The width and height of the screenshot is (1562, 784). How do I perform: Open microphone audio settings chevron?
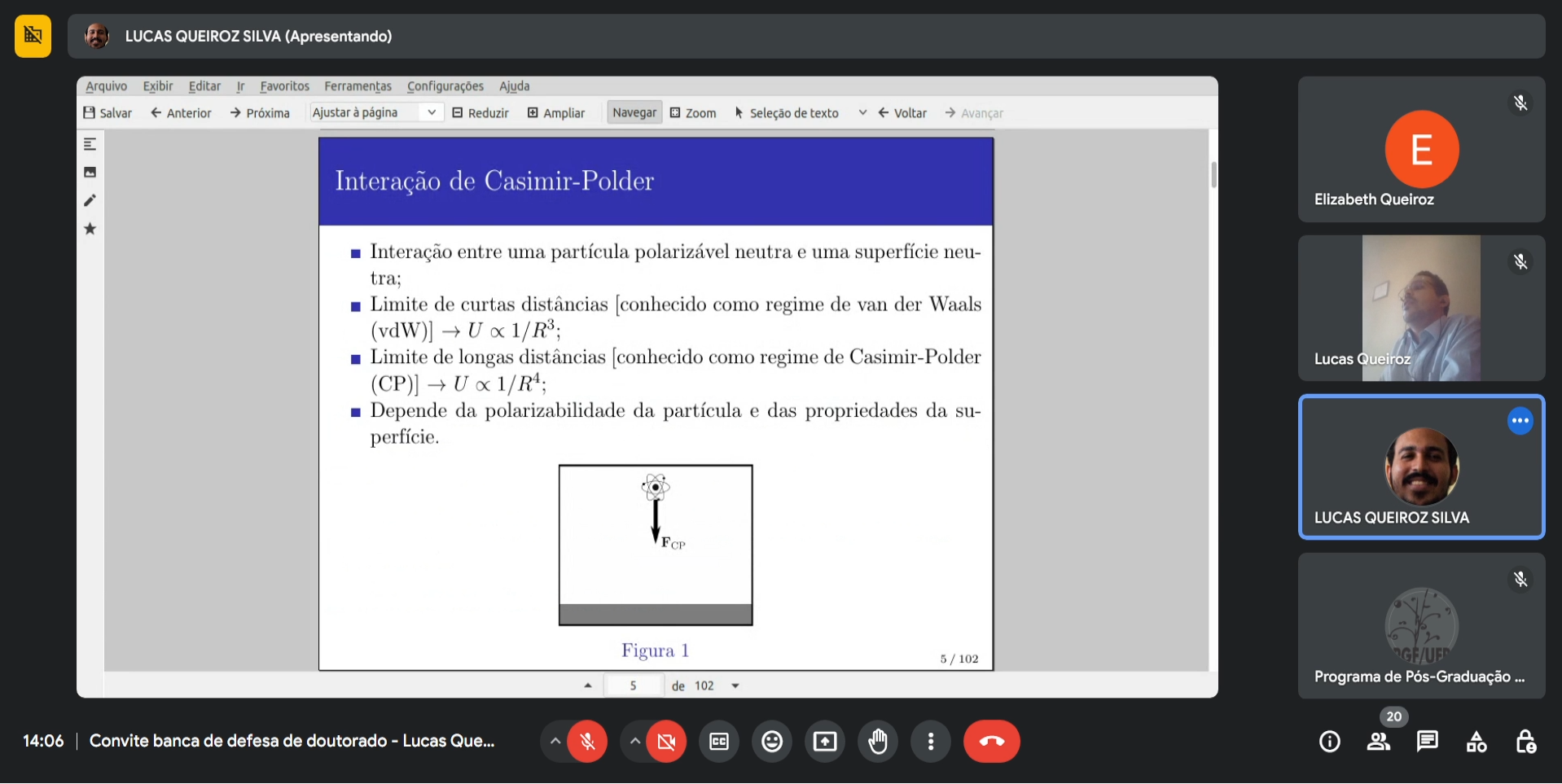click(x=555, y=742)
